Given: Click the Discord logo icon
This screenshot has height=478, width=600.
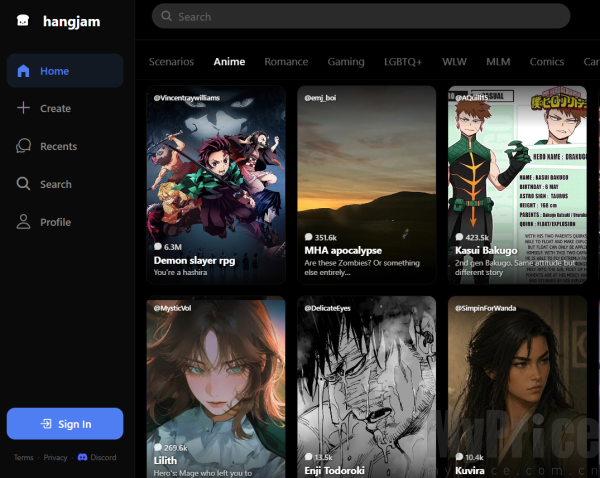Looking at the screenshot, I should (82, 457).
